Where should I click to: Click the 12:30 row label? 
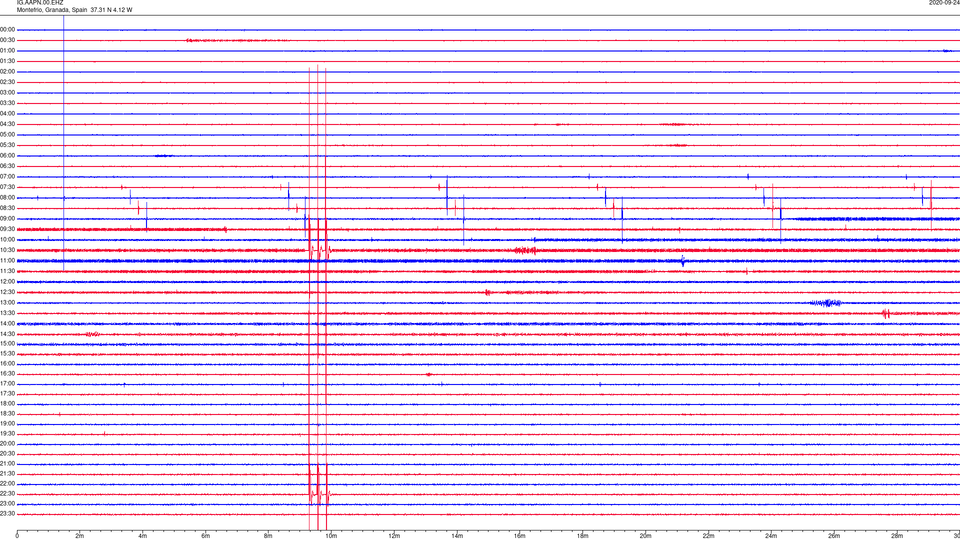coord(8,292)
